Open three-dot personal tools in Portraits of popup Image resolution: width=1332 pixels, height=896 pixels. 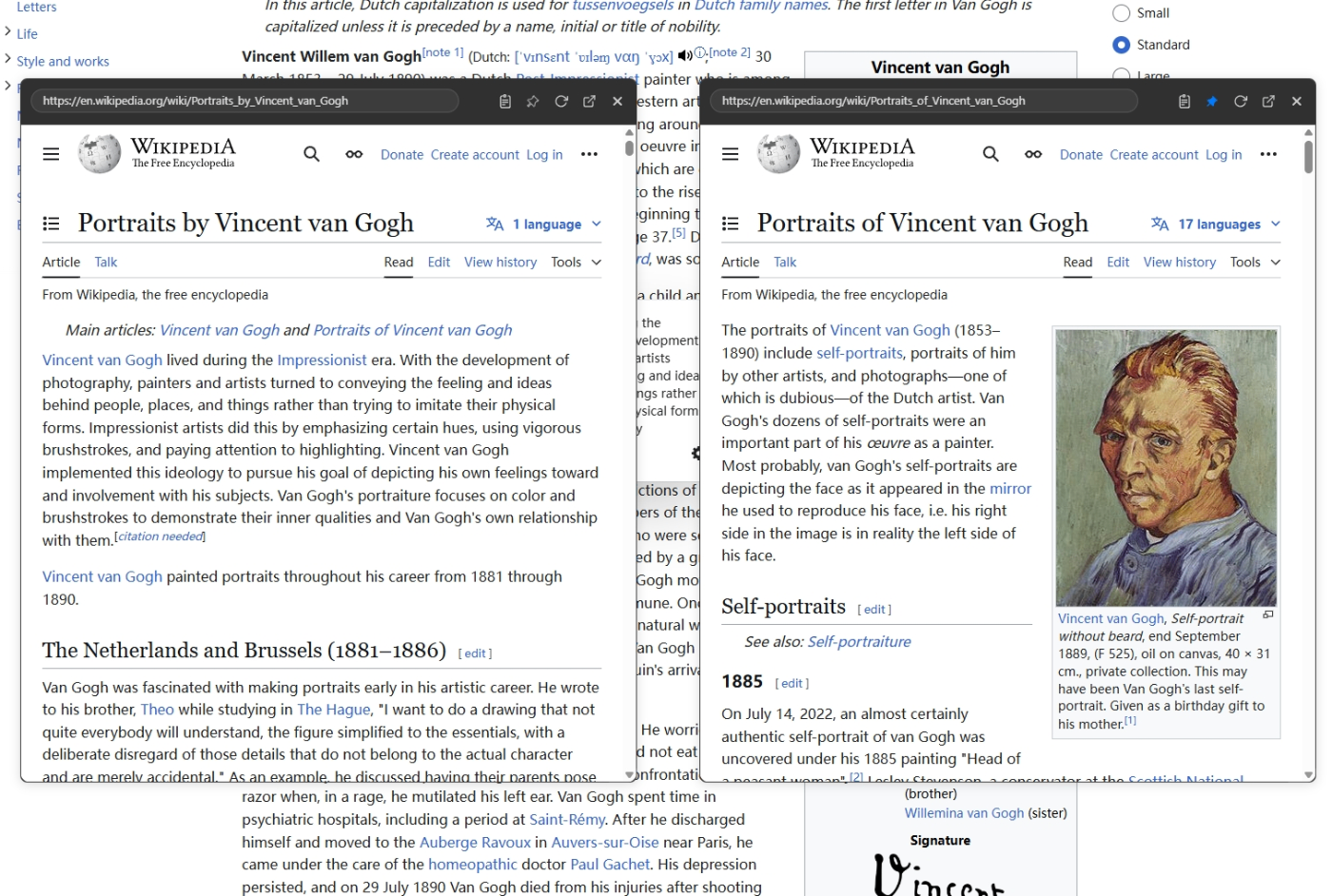tap(1268, 154)
